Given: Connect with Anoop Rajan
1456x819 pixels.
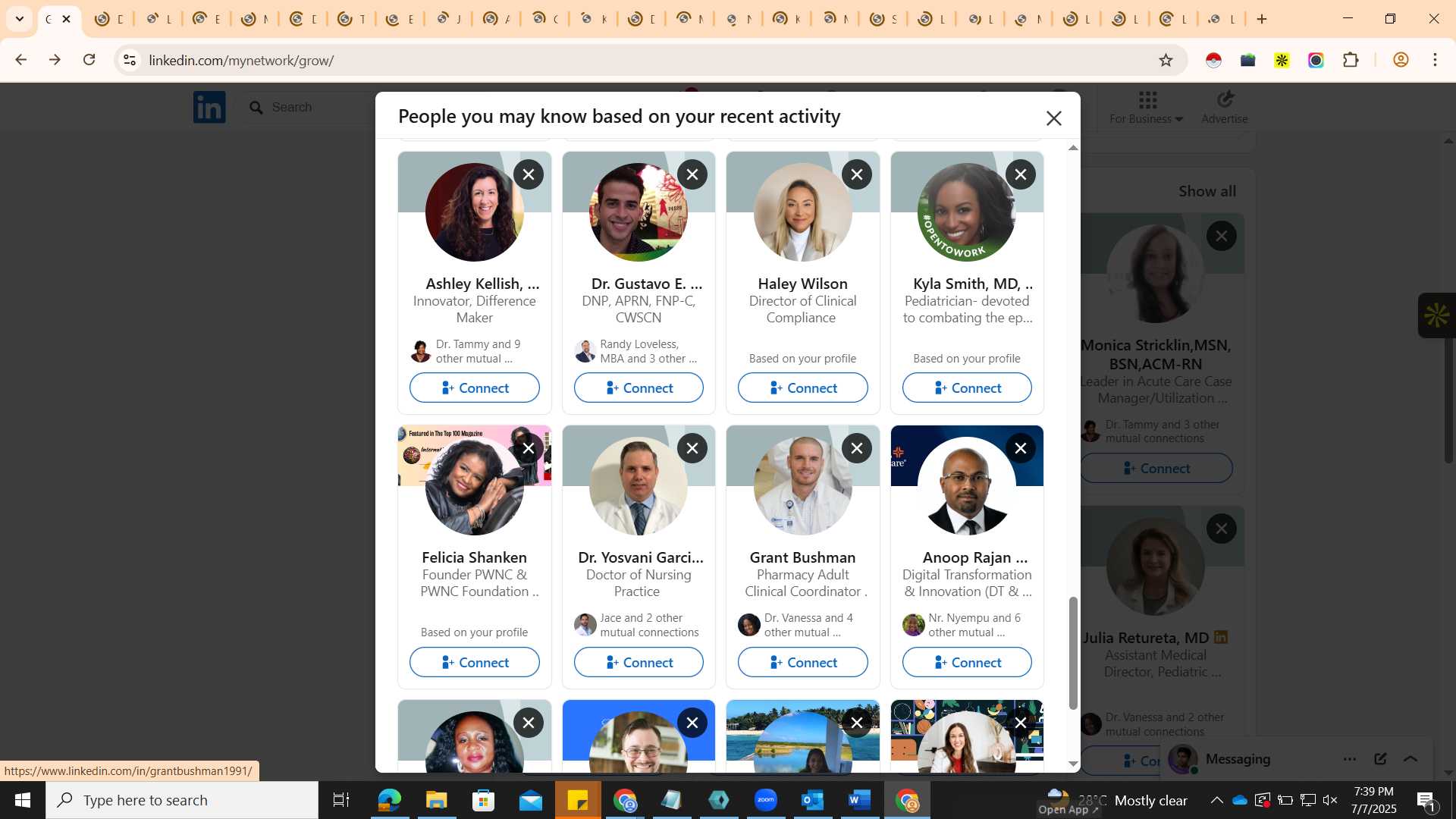Looking at the screenshot, I should click(967, 662).
